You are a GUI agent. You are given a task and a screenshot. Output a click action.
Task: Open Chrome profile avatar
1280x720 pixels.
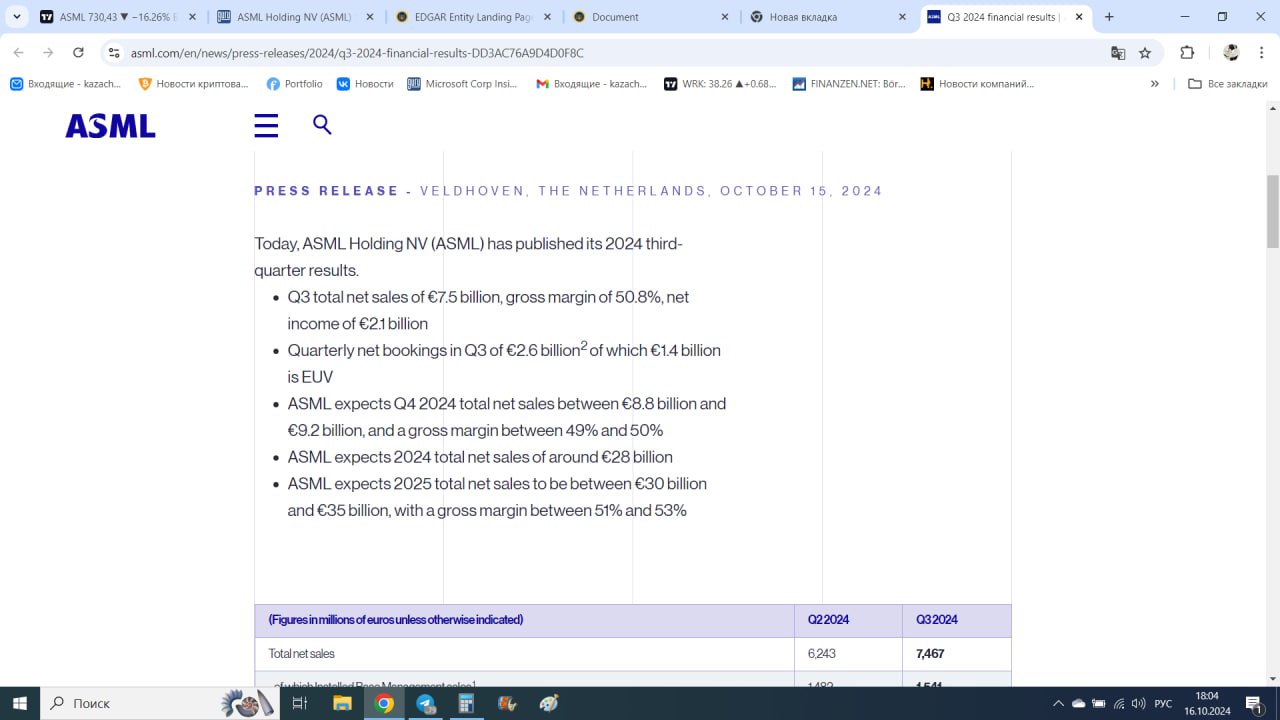click(x=1231, y=53)
